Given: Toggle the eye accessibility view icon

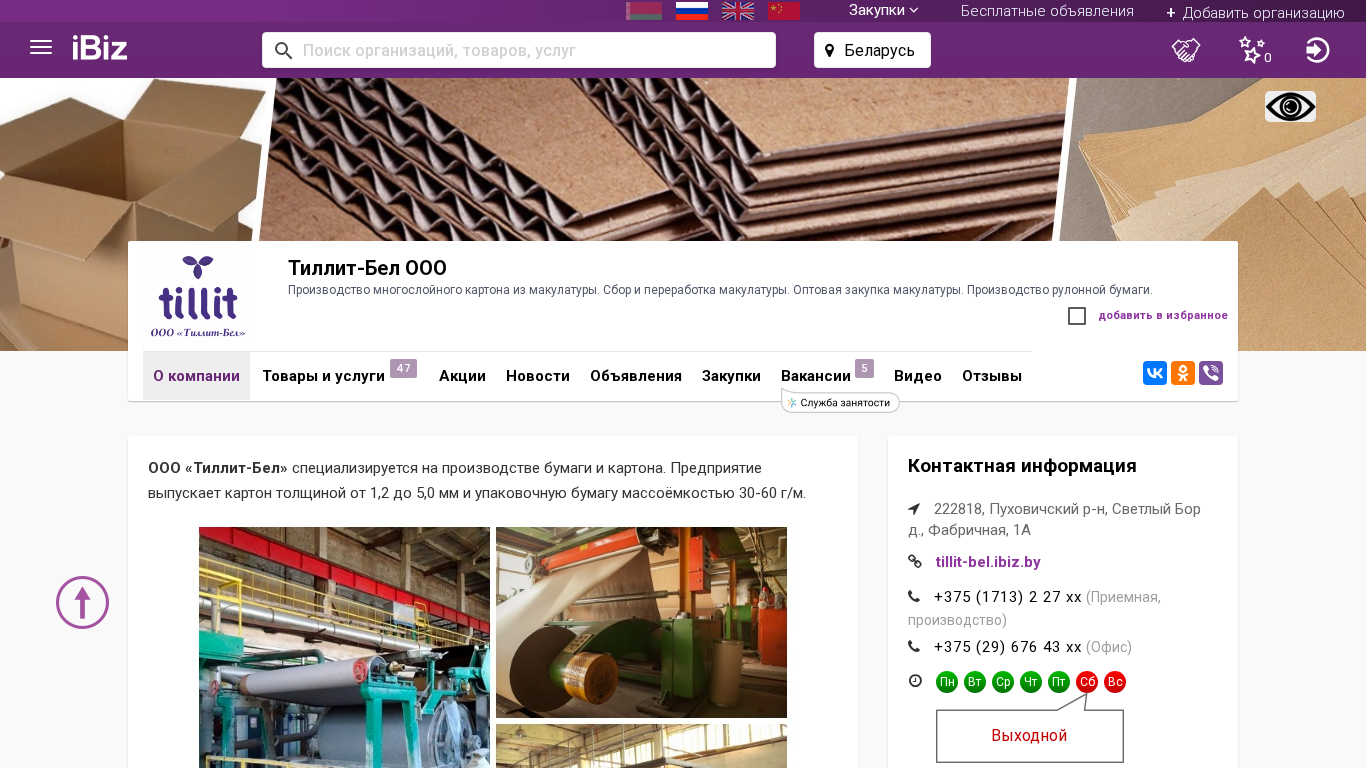Looking at the screenshot, I should pos(1290,106).
